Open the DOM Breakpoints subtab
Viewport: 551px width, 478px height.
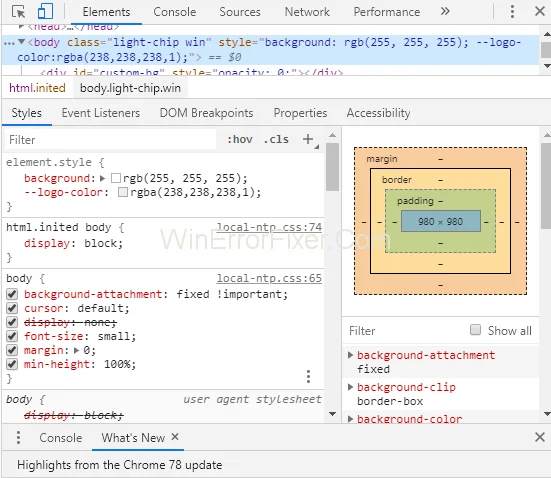point(206,113)
